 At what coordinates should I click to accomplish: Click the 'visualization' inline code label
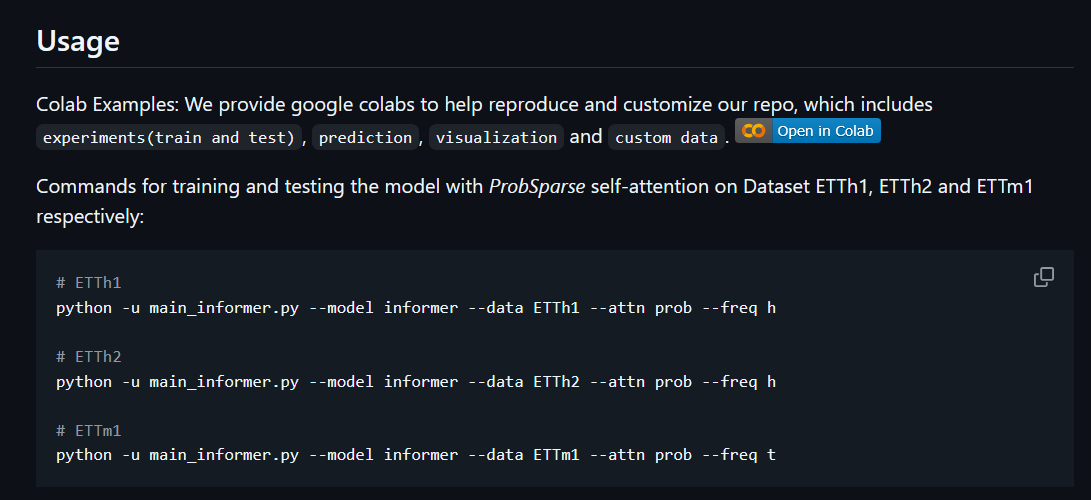(496, 138)
